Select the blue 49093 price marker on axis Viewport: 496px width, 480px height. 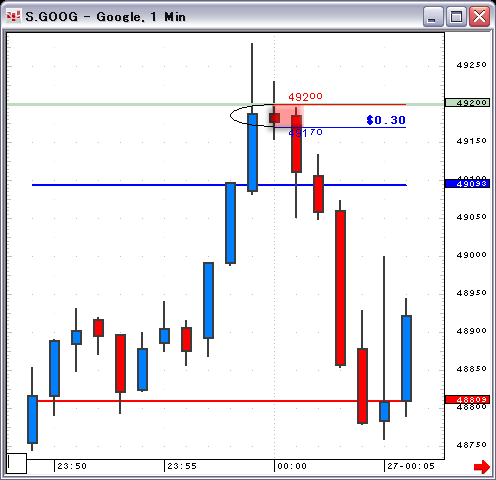[467, 183]
